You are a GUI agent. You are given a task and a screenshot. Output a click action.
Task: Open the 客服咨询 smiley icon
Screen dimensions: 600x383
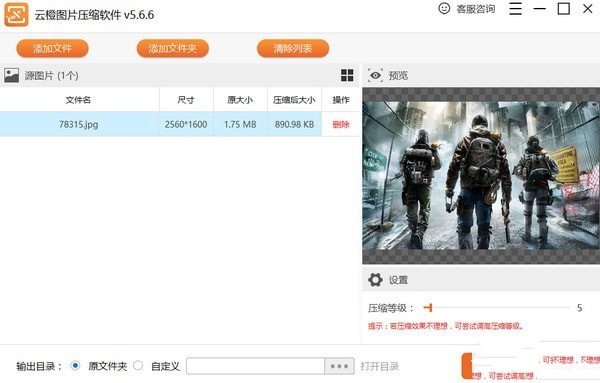point(444,8)
